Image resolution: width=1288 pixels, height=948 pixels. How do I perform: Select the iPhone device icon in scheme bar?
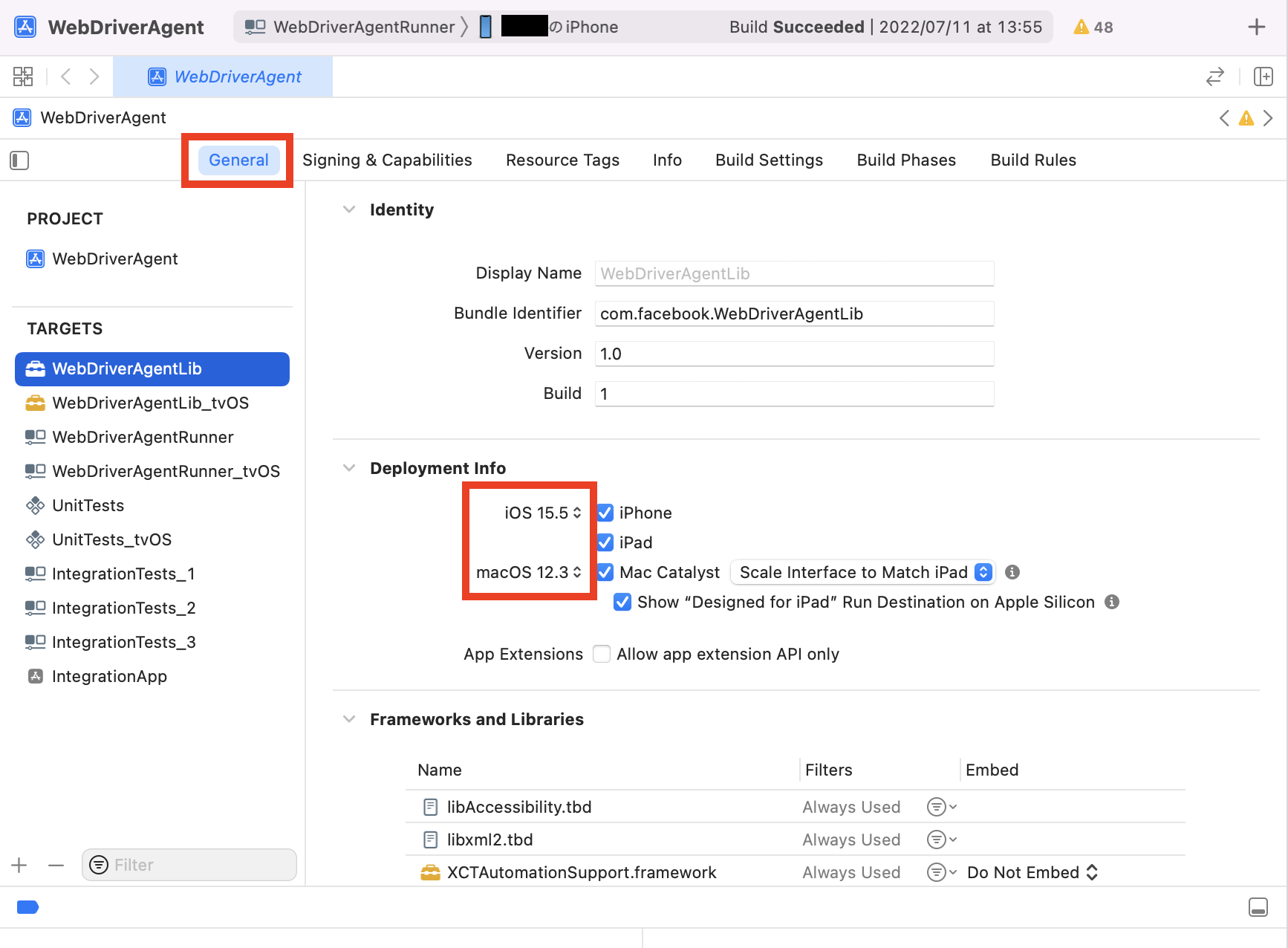486,27
